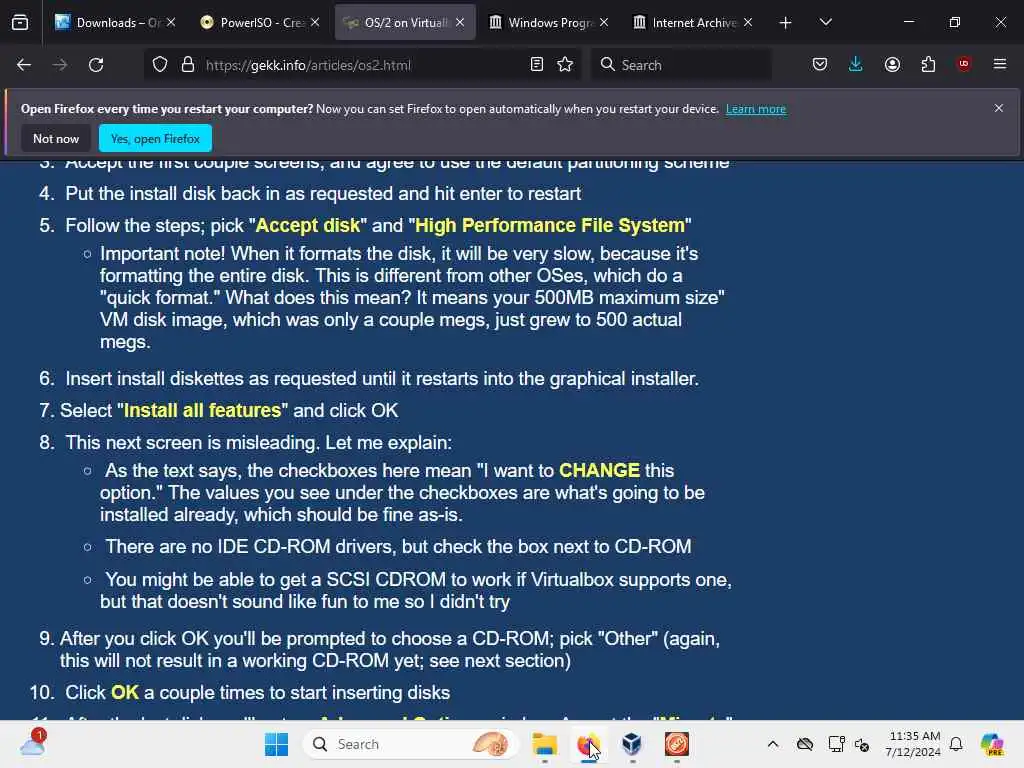Click the taskbar Search box
1024x768 pixels.
click(x=410, y=744)
